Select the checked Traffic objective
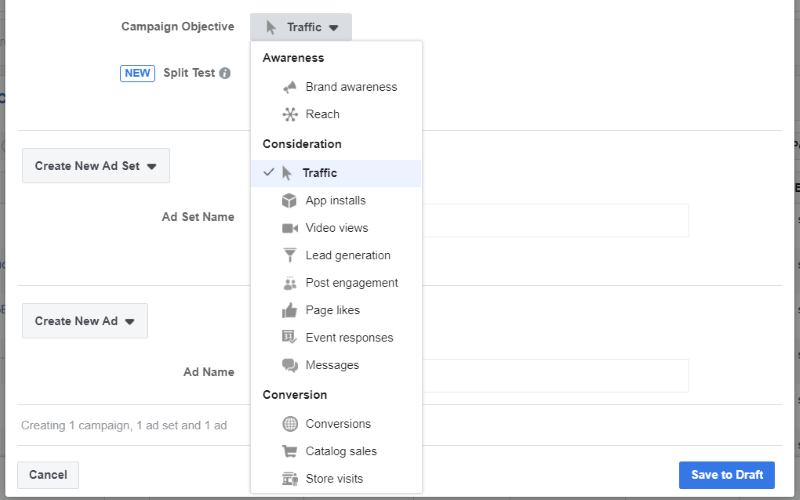Viewport: 800px width, 500px height. [336, 173]
